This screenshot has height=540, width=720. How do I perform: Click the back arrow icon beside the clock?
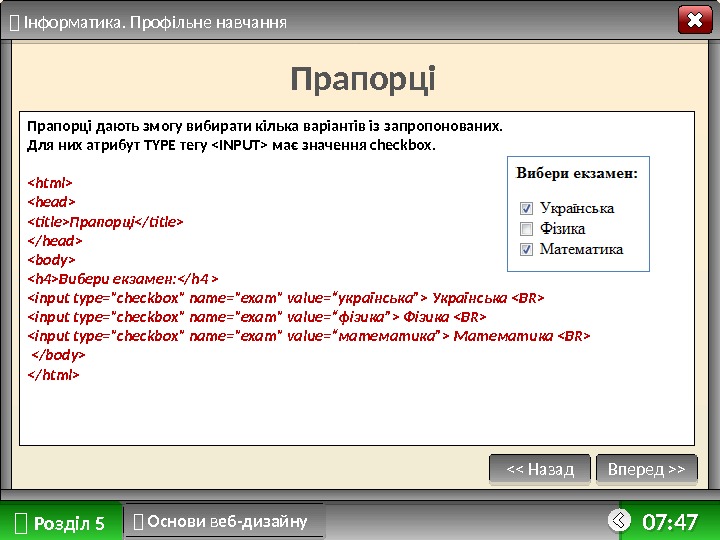pyautogui.click(x=619, y=520)
